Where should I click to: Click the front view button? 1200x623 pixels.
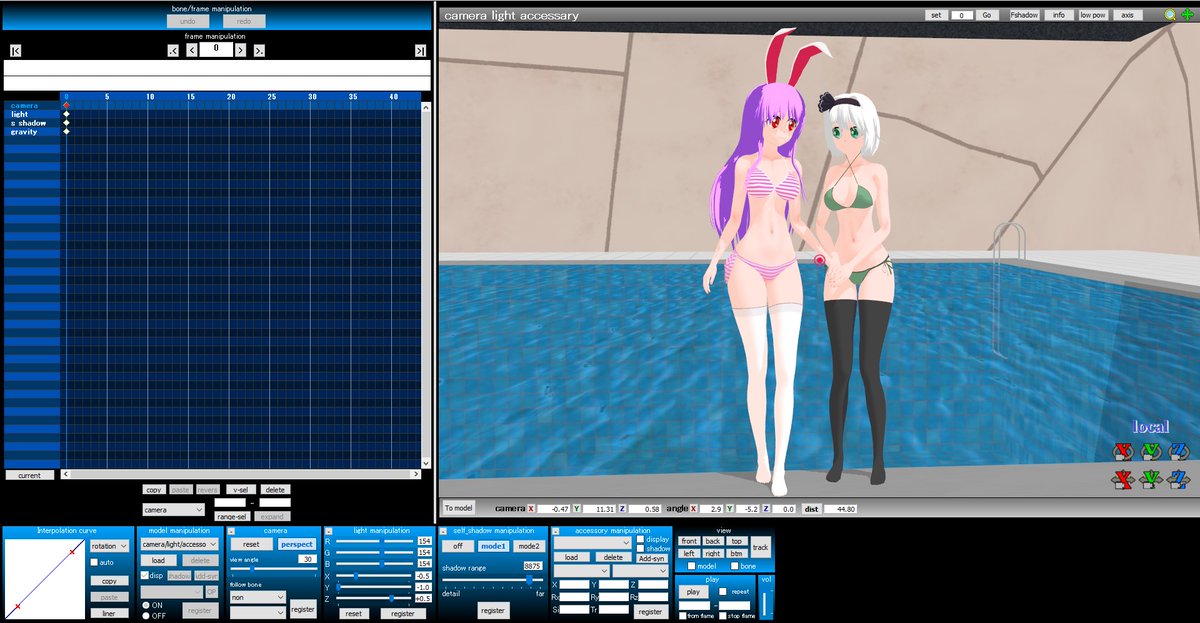pos(689,541)
